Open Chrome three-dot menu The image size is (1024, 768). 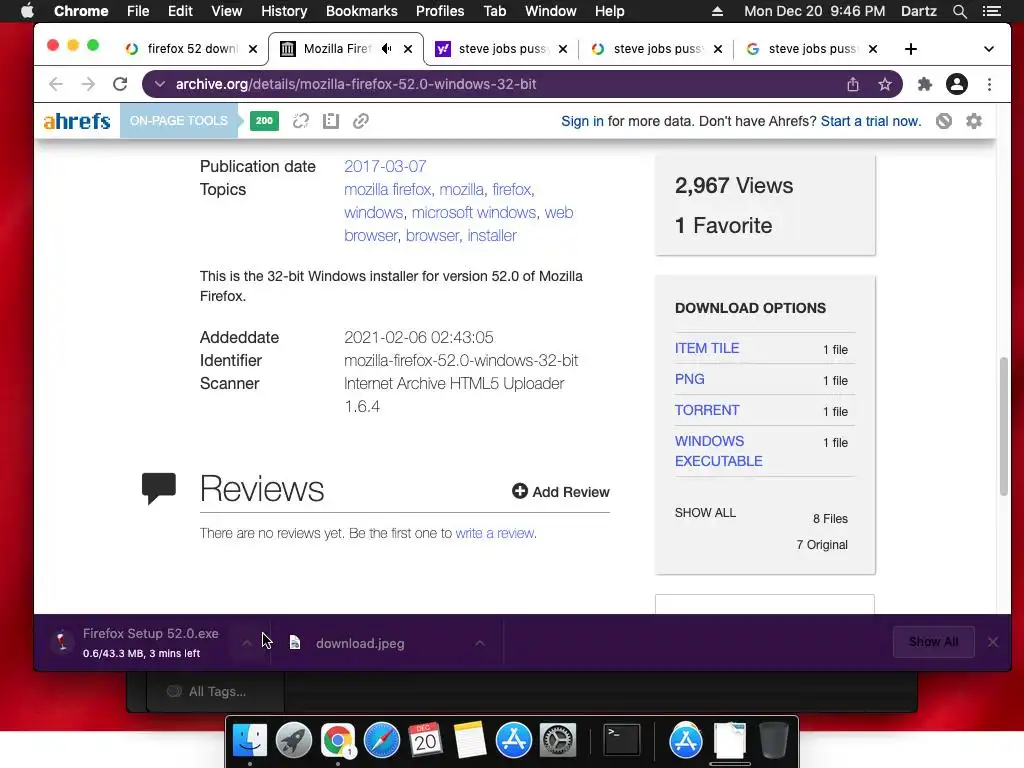989,84
